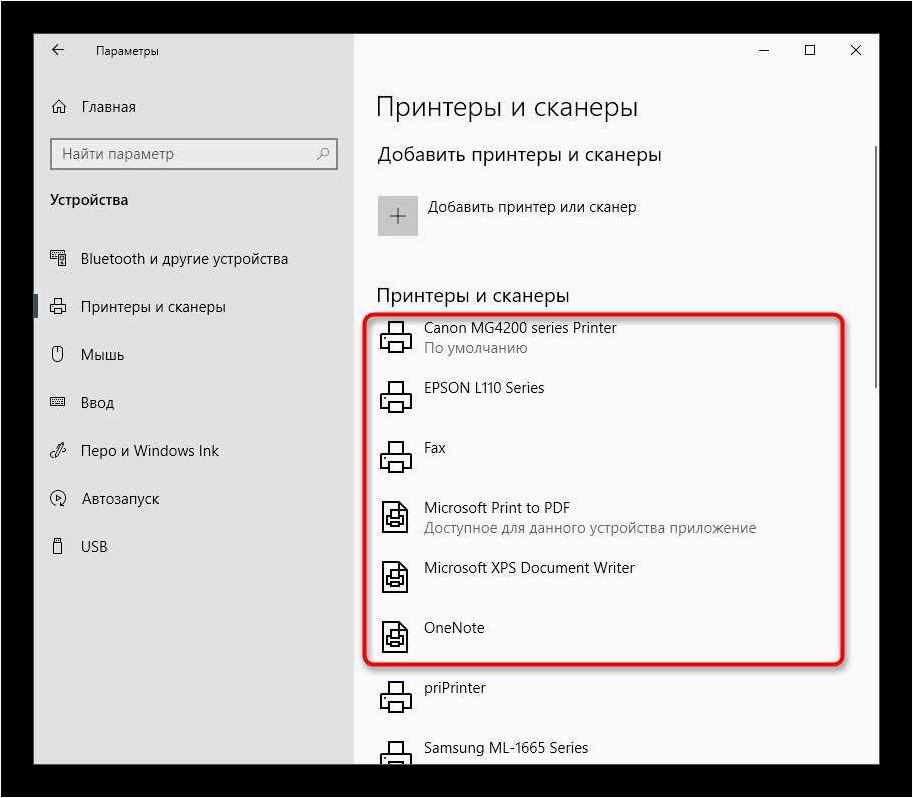Click the Перо и Windows Ink icon

(58, 450)
